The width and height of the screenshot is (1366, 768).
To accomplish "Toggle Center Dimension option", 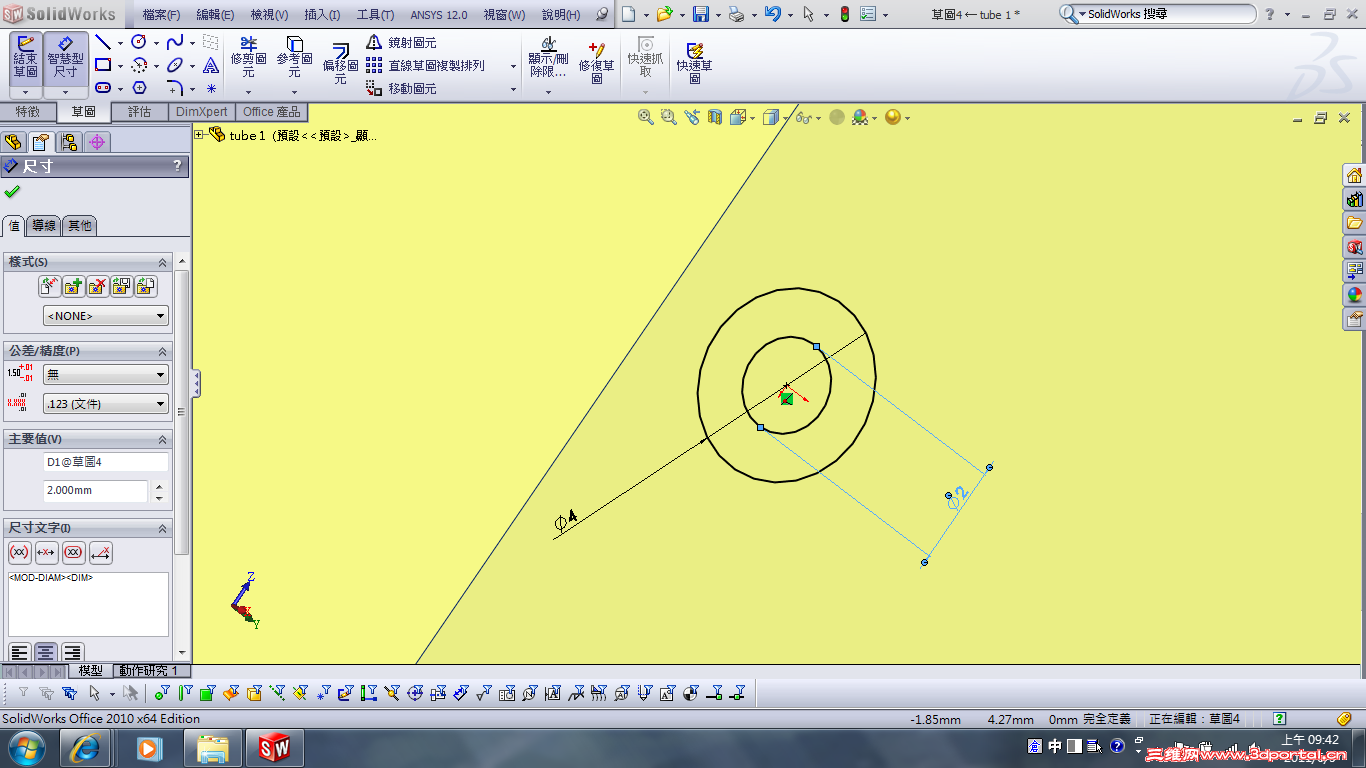I will click(46, 552).
